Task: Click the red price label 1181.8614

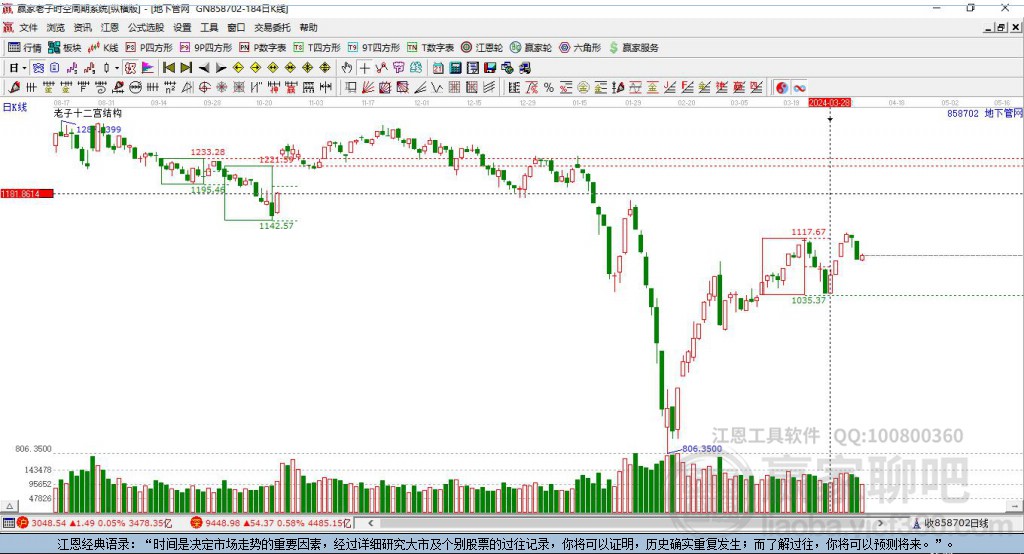Action: coord(26,193)
